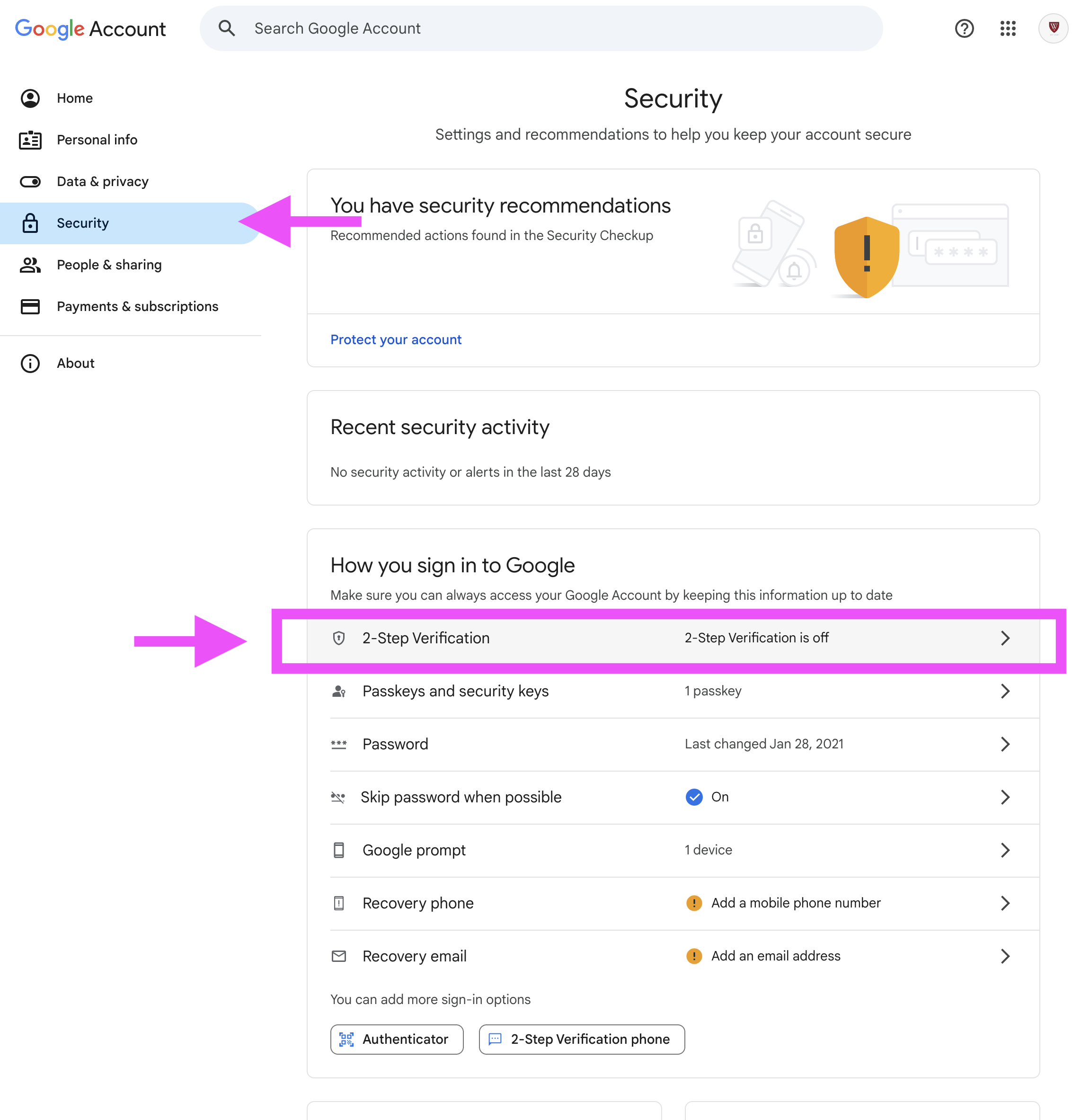Click the Personal info card icon
This screenshot has height=1120, width=1081.
point(30,140)
